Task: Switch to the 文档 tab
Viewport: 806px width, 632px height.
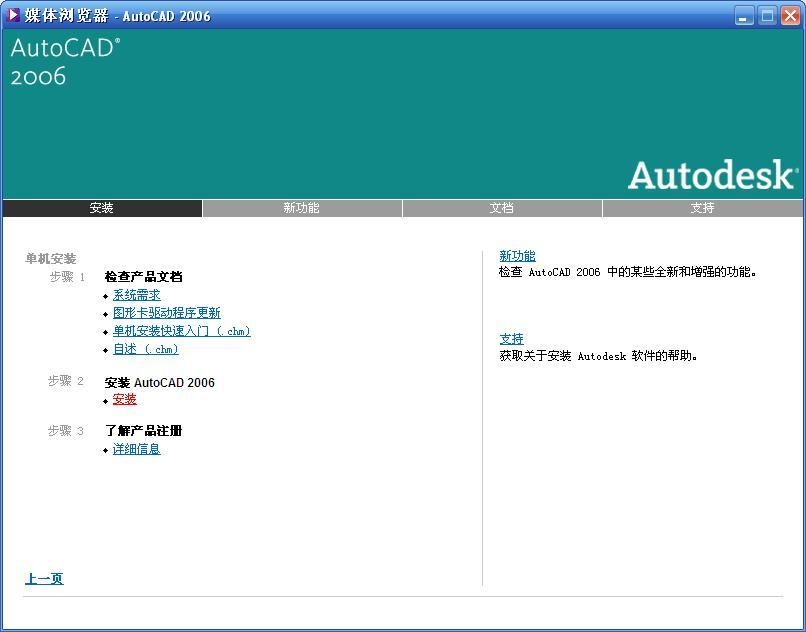Action: 502,208
